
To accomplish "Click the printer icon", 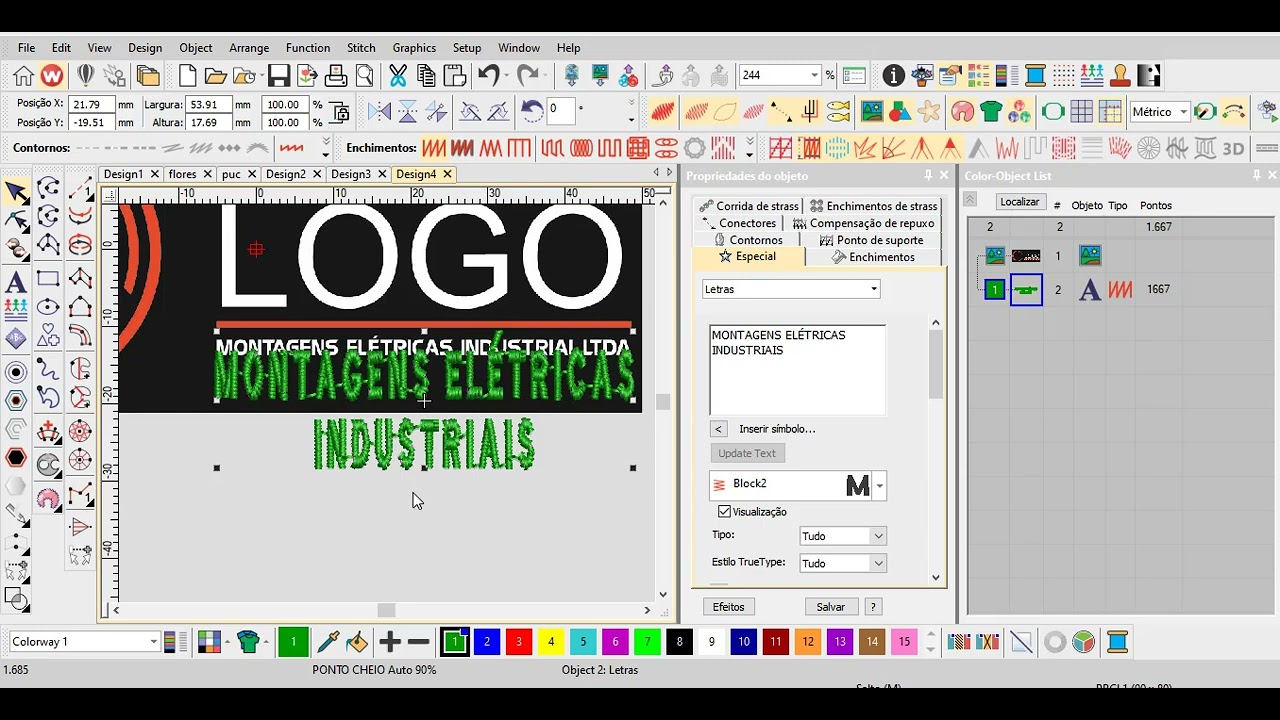I will pyautogui.click(x=336, y=75).
